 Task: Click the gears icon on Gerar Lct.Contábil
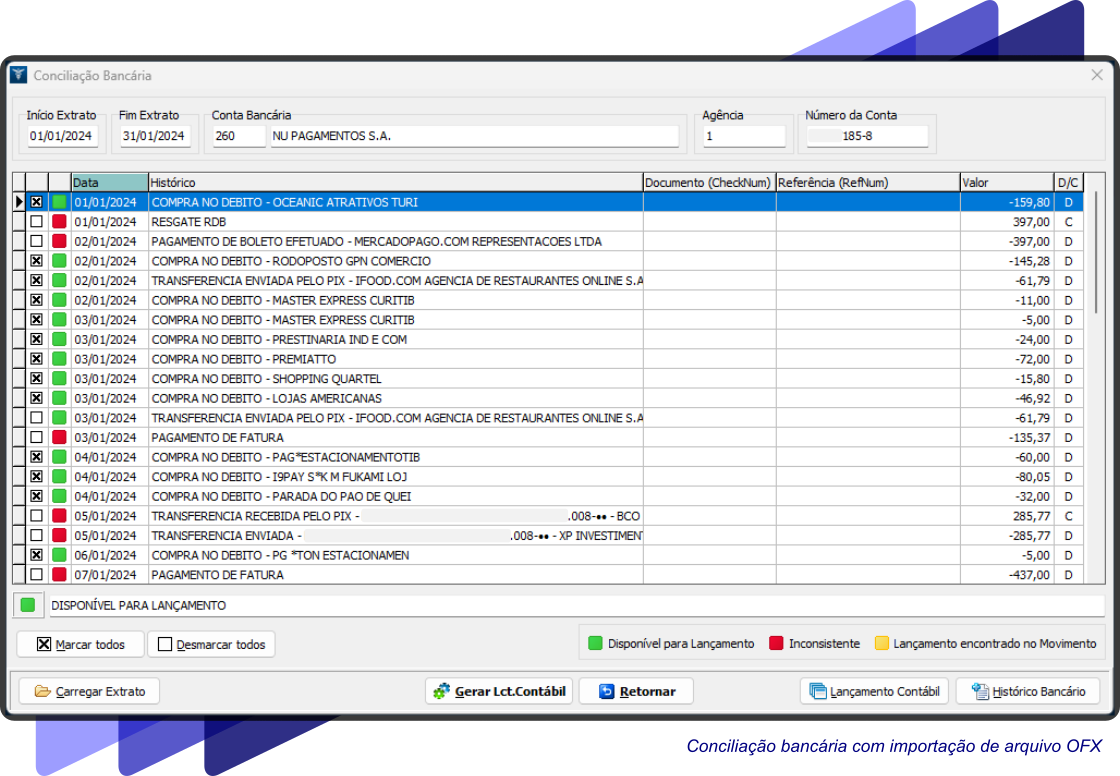(440, 691)
